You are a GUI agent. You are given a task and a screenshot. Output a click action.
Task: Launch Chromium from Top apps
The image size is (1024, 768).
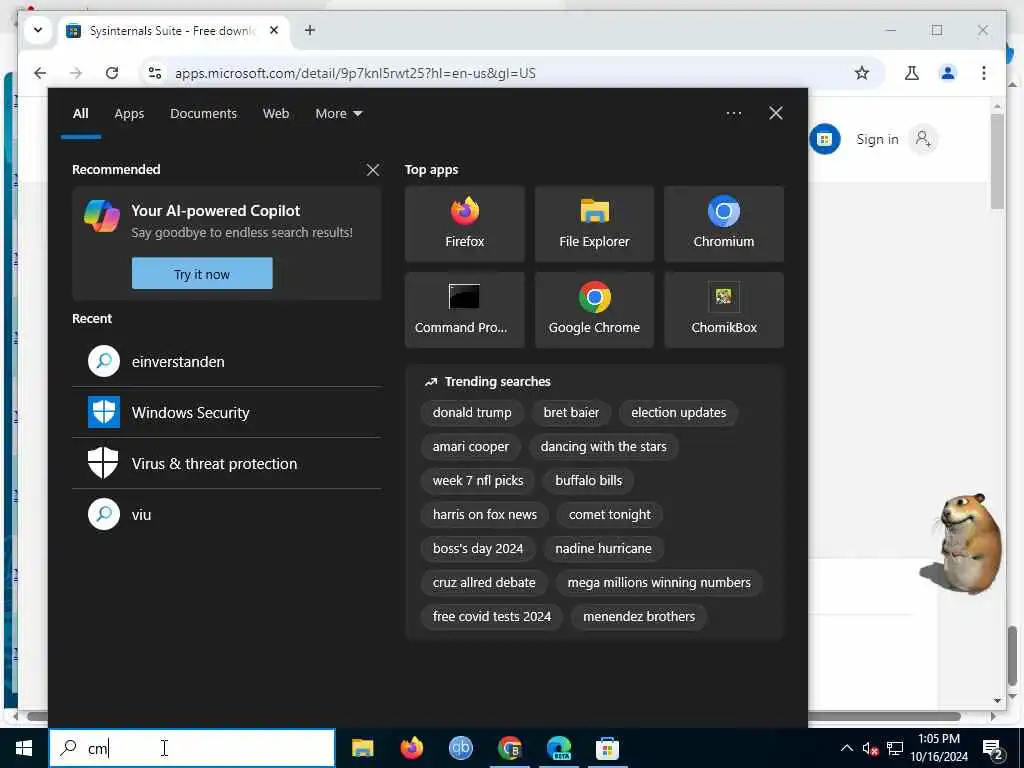(x=724, y=224)
